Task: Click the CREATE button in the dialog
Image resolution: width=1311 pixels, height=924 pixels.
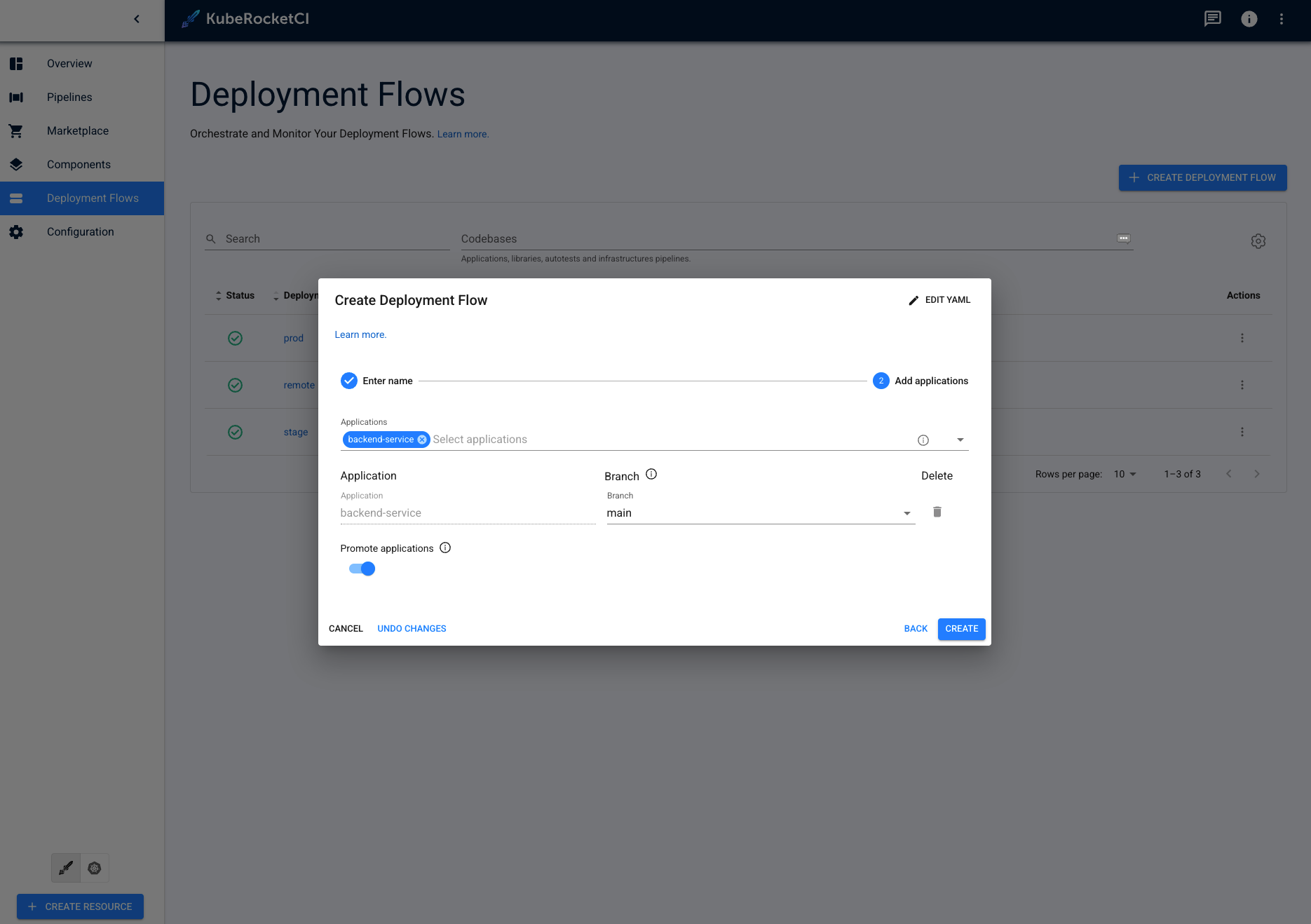Action: coord(961,629)
